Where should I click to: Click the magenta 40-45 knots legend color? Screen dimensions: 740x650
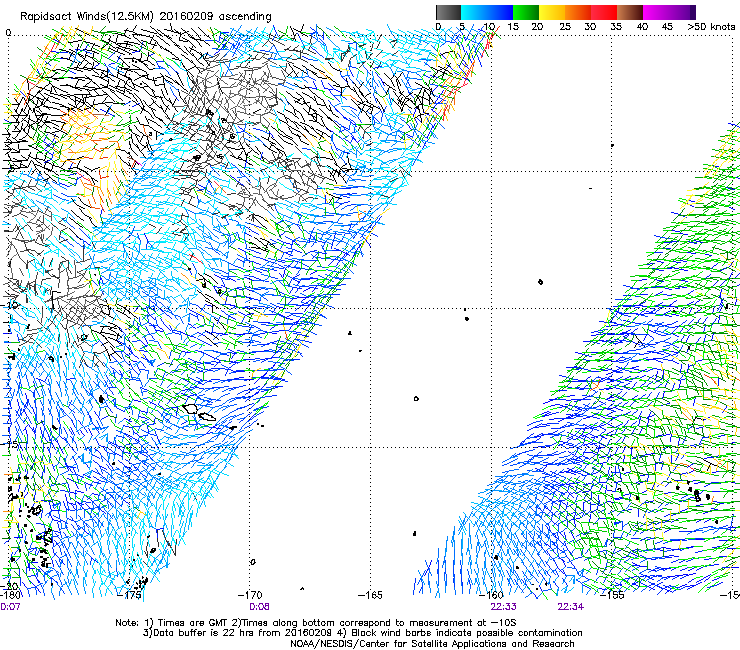point(656,12)
